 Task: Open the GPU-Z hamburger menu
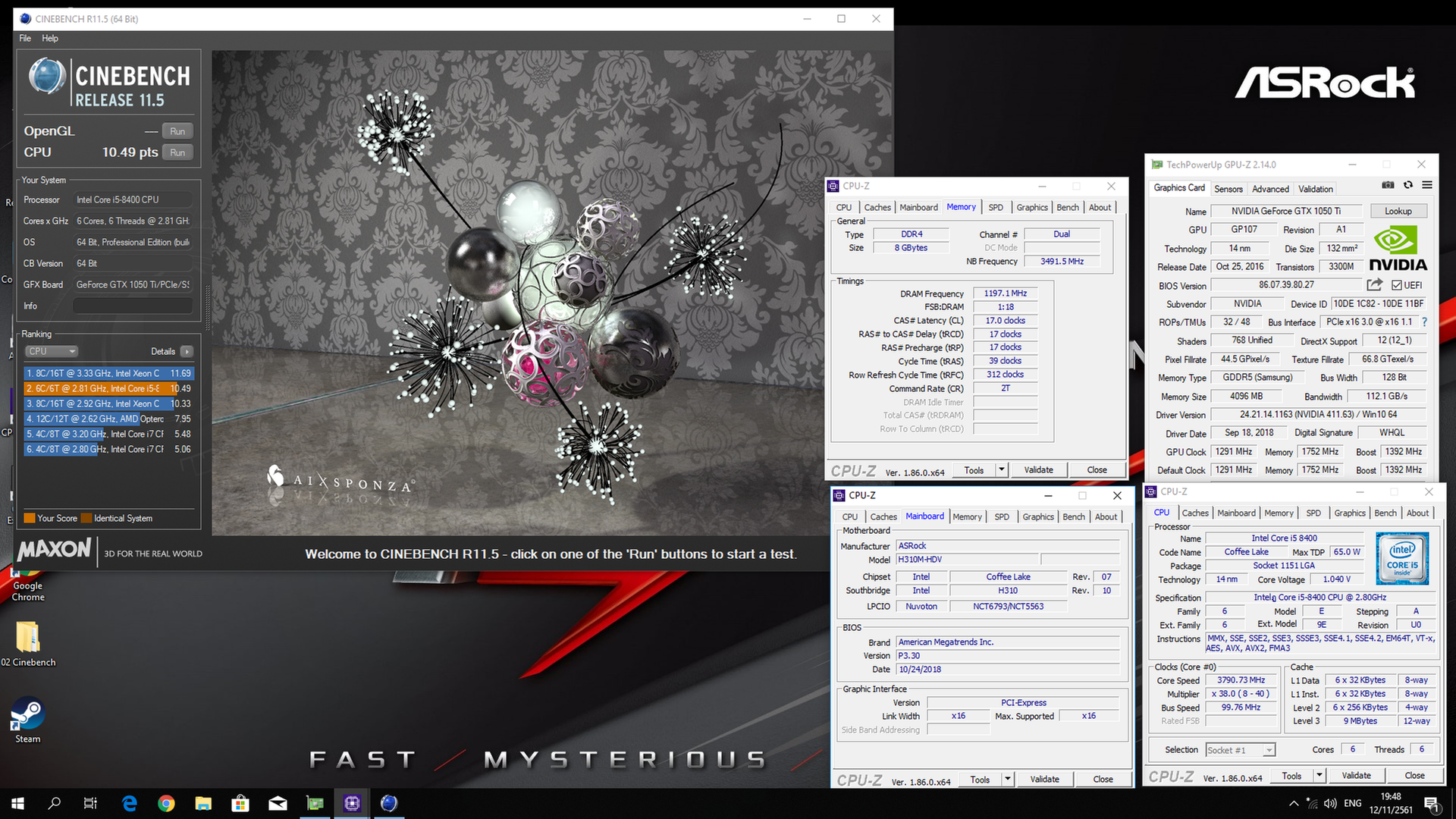pyautogui.click(x=1427, y=185)
